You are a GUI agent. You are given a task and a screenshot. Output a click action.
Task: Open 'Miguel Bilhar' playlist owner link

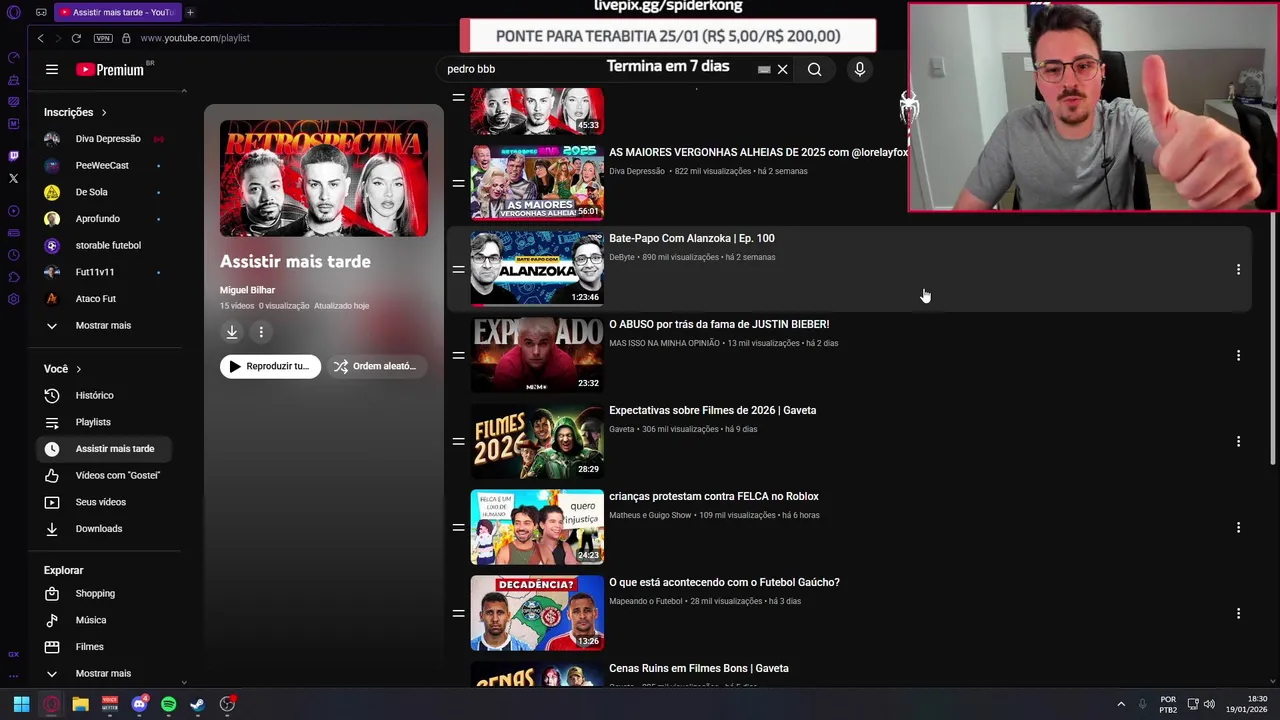point(247,290)
